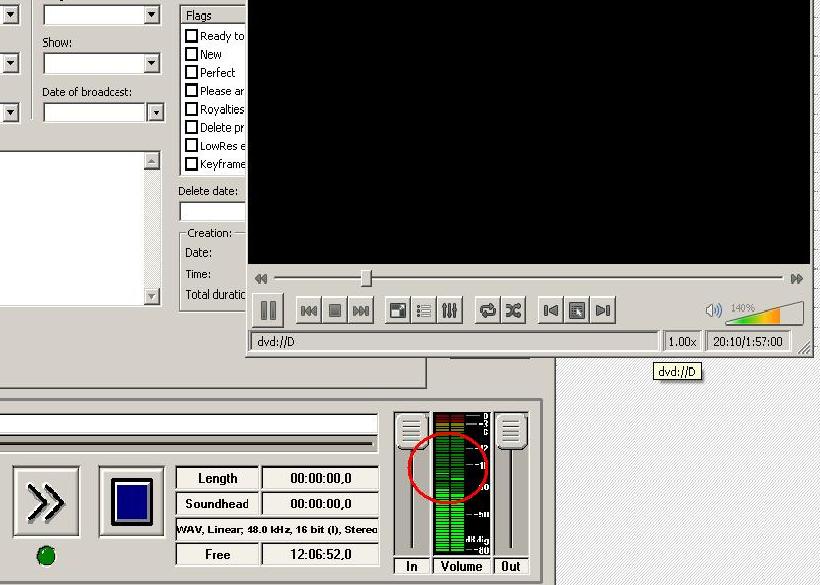This screenshot has width=820, height=585.
Task: Enable the "Ready to" flag checkbox
Action: [x=191, y=36]
